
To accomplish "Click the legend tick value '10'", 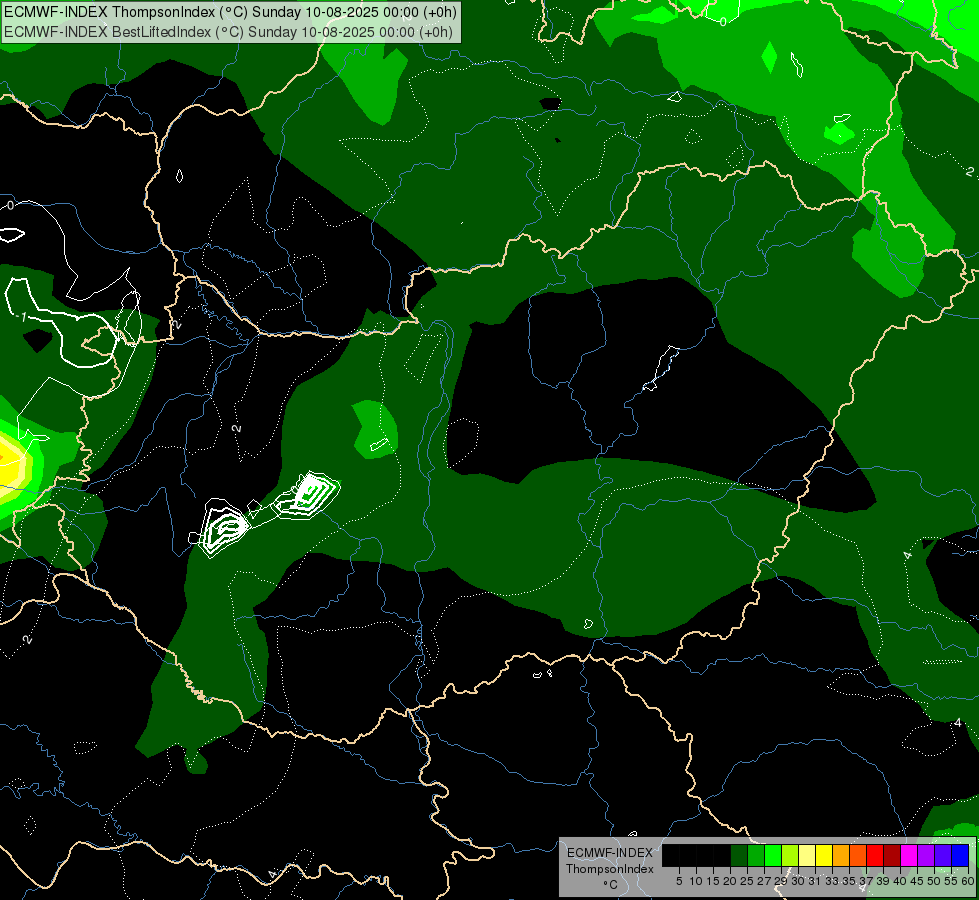I will point(696,881).
